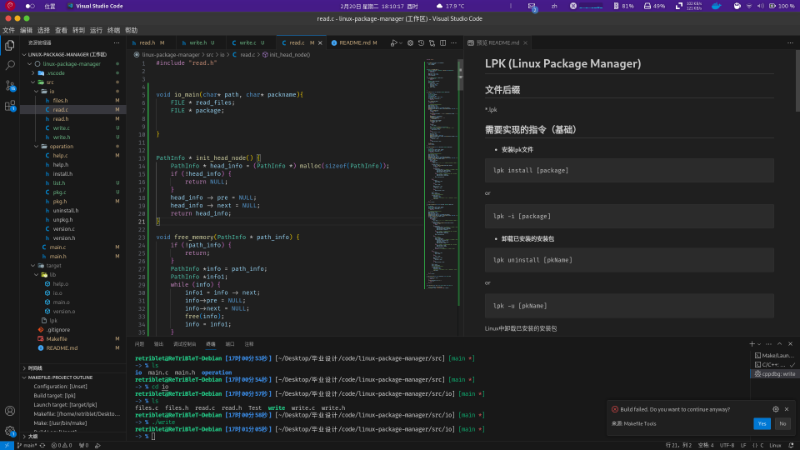Select the cppdbg: write terminal entry
Viewport: 800px width, 450px height.
click(774, 374)
